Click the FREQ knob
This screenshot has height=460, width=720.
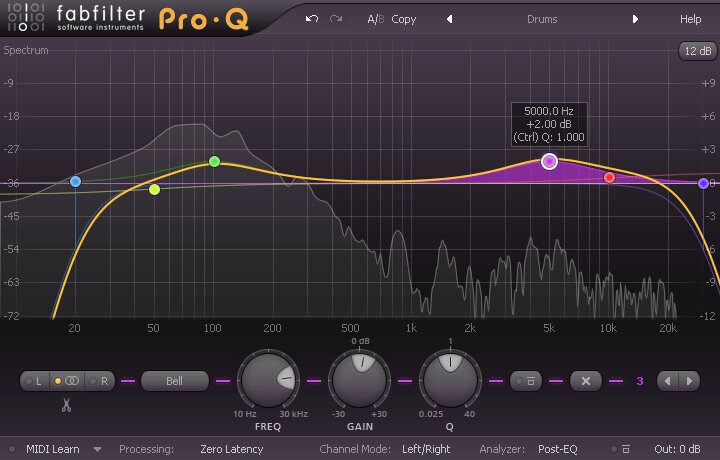coord(268,380)
